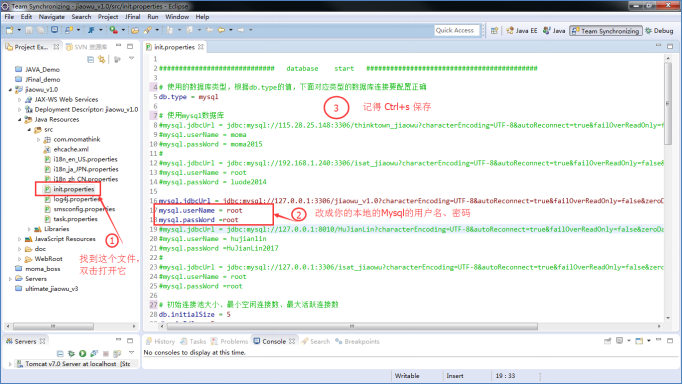683x385 pixels.
Task: Switch to Debug perspective
Action: point(659,30)
